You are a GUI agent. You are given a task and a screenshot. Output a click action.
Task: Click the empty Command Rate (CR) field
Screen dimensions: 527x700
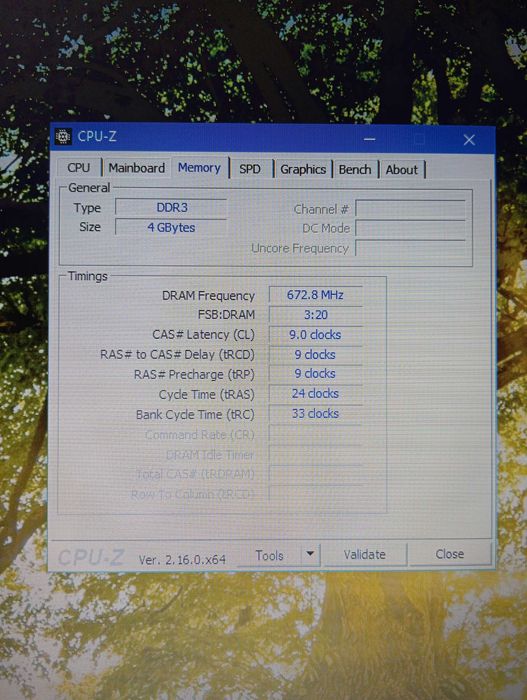(315, 434)
